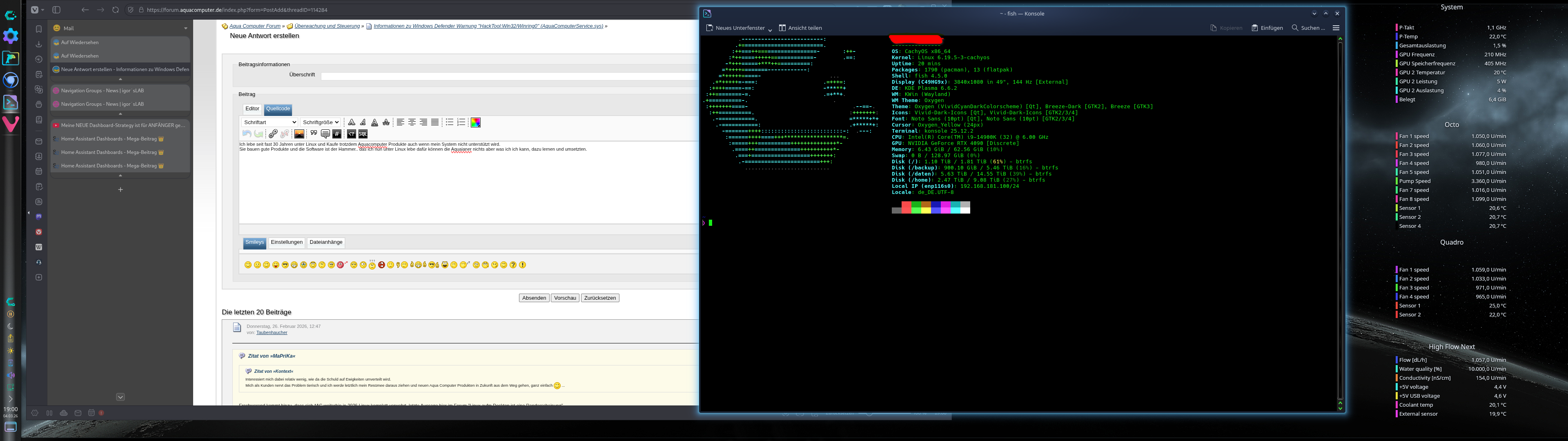Screen dimensions: 1568x441
Task: Open the Schriftart font dropdown
Action: [x=269, y=122]
